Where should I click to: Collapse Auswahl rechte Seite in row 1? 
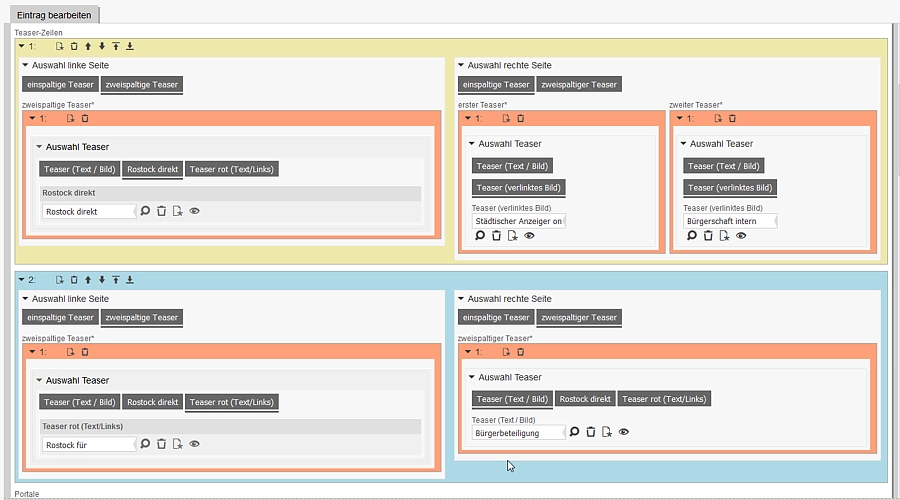pos(461,65)
